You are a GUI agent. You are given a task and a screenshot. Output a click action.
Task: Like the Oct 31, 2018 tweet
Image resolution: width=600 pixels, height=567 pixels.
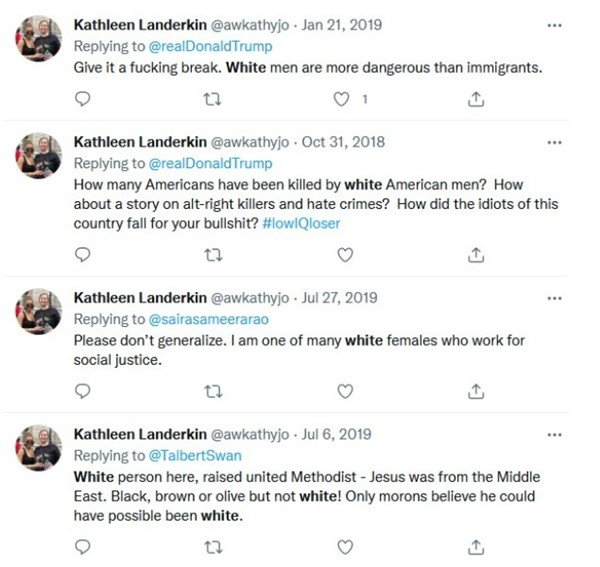pos(345,255)
